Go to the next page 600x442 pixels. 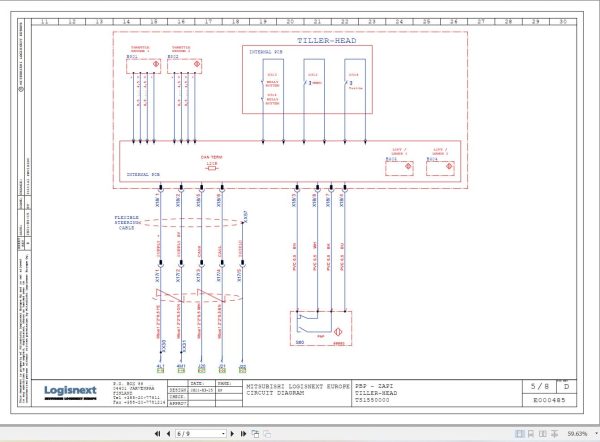pyautogui.click(x=232, y=434)
